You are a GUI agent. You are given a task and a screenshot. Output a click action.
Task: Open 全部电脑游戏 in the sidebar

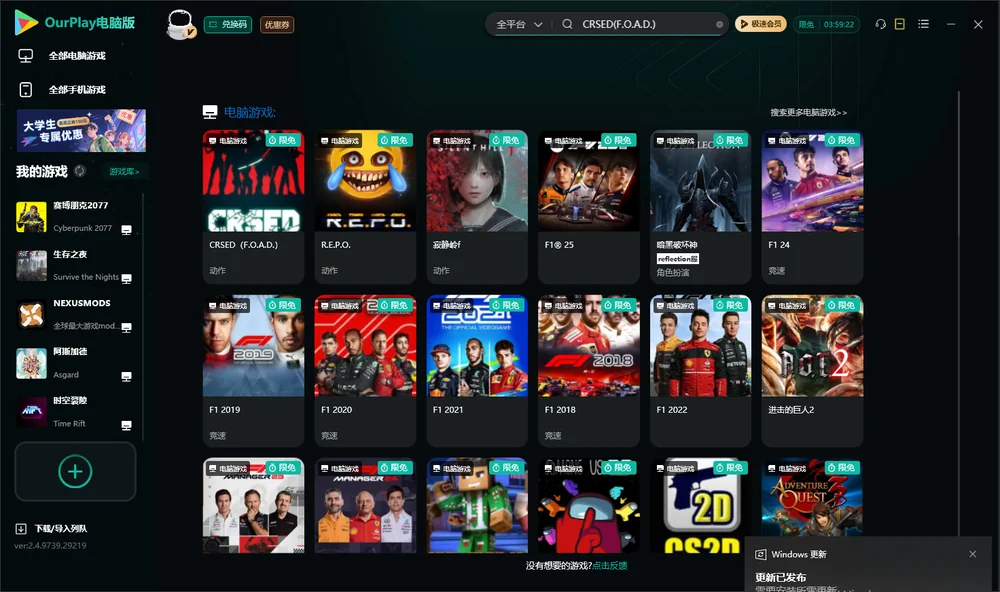[62, 56]
